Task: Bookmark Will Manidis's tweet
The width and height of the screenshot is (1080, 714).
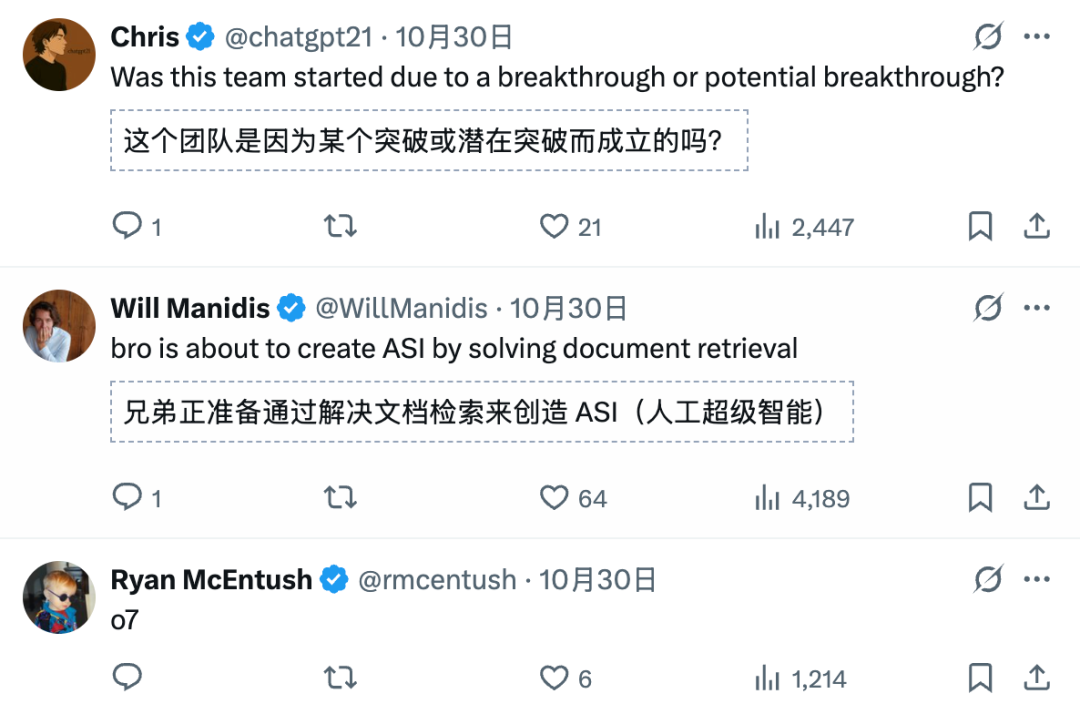Action: point(980,497)
